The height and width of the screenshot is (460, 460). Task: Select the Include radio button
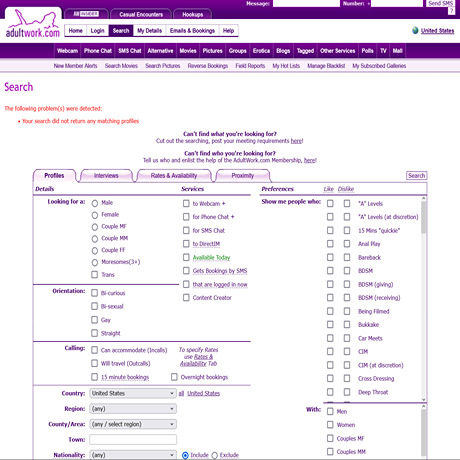coord(185,455)
